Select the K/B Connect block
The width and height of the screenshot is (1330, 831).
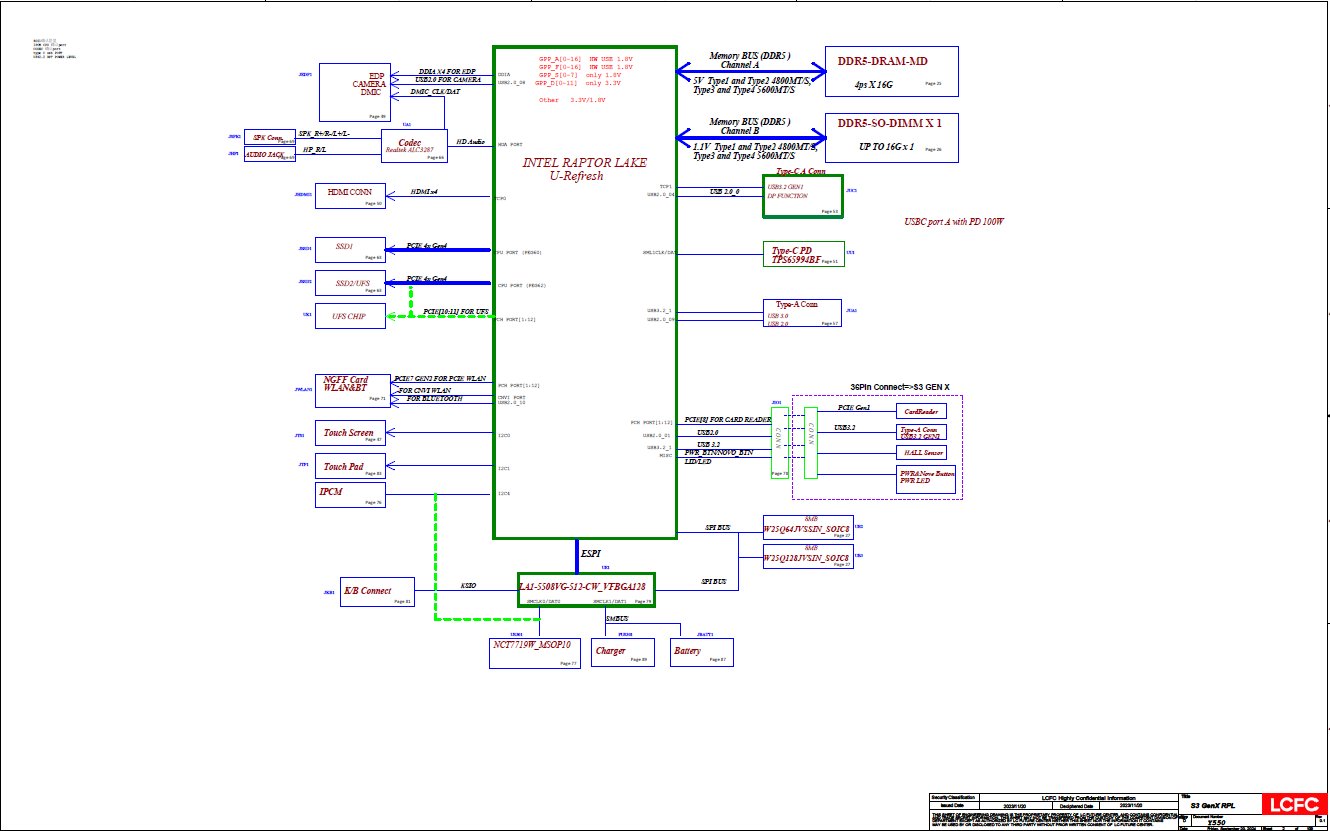pos(377,591)
